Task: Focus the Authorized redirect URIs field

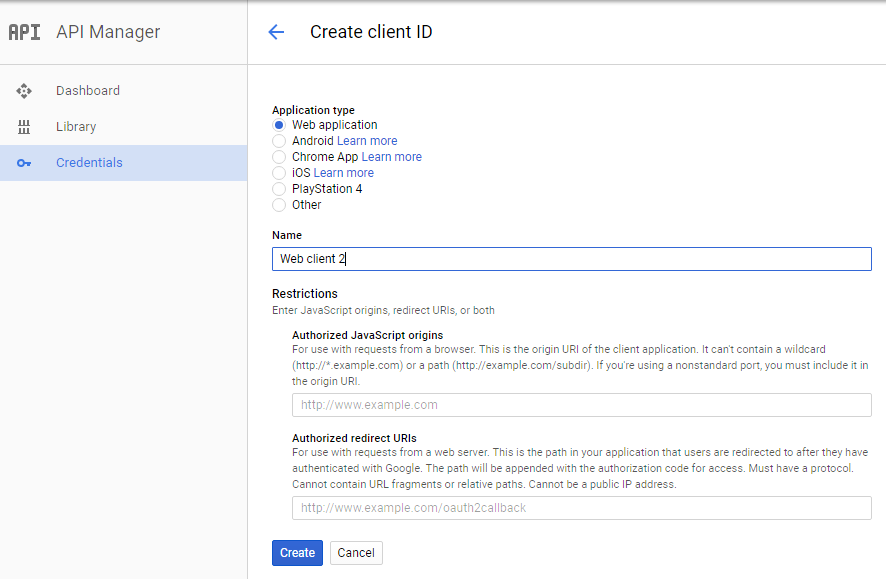Action: click(x=581, y=508)
